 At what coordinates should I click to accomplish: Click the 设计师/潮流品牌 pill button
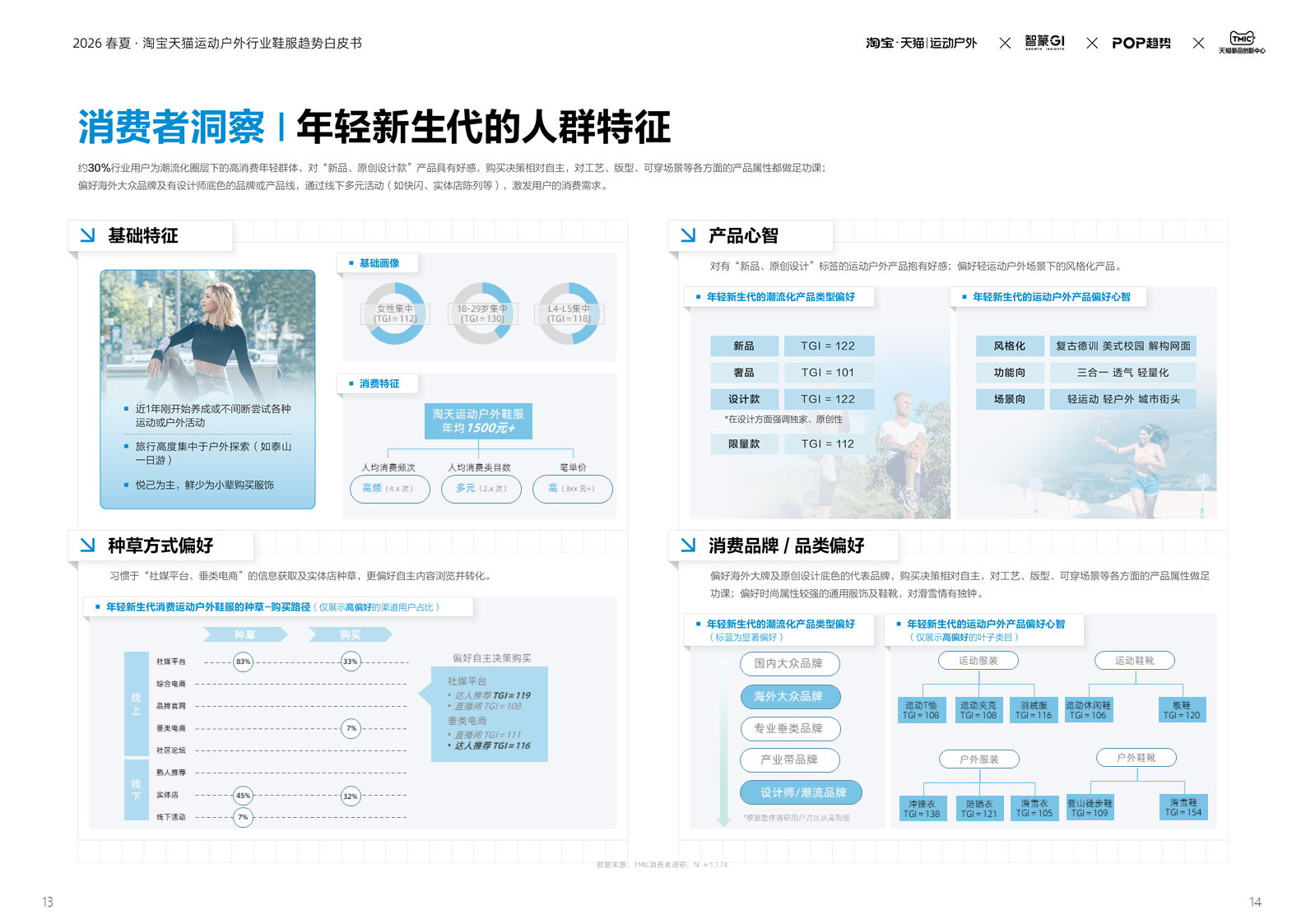[802, 792]
